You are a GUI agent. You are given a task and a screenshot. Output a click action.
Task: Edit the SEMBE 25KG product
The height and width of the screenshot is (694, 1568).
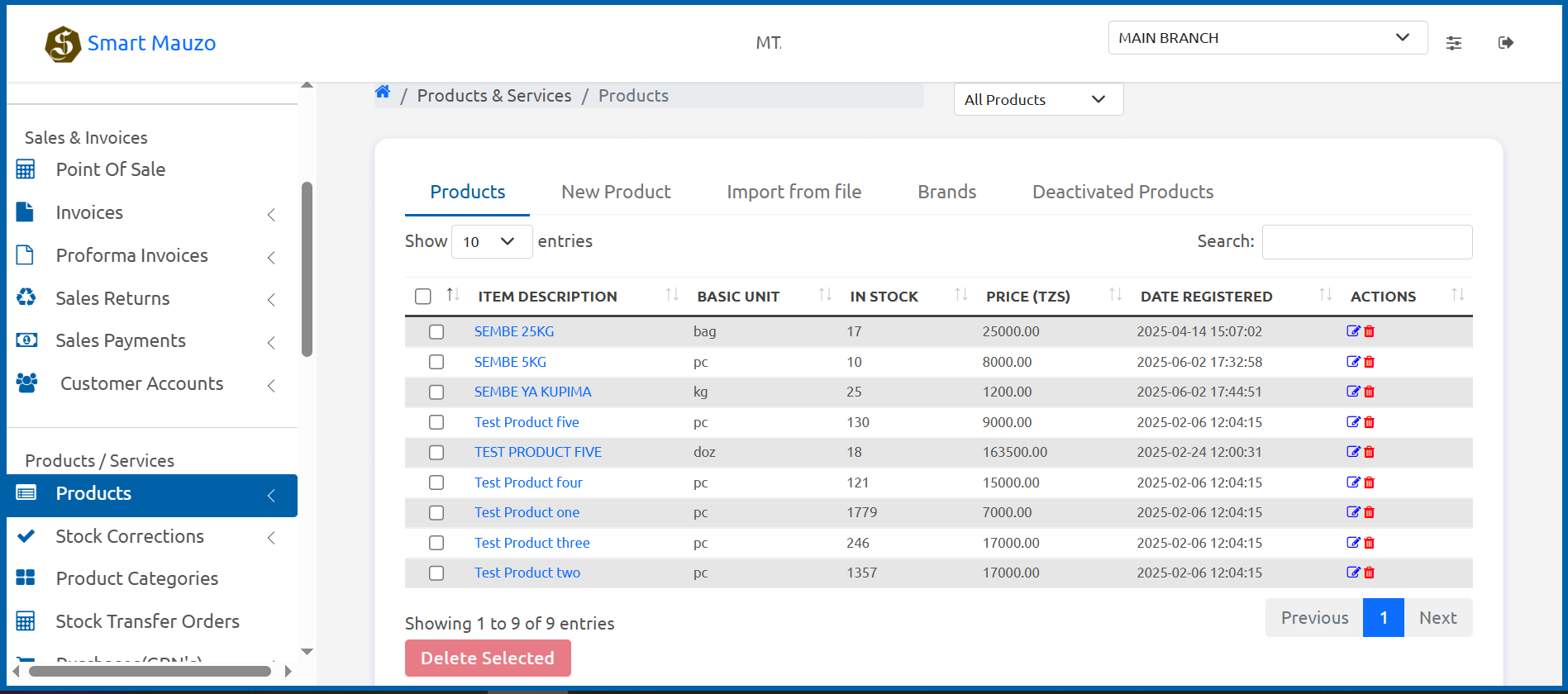point(1353,331)
